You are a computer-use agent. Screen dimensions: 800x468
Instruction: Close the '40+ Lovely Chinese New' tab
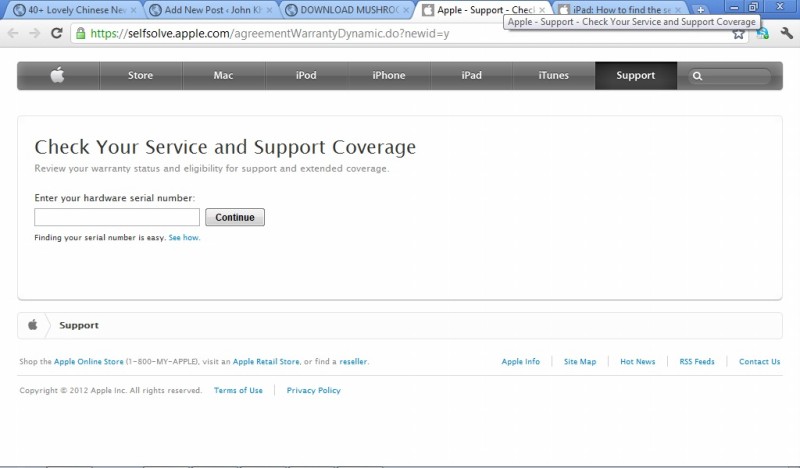[x=134, y=10]
